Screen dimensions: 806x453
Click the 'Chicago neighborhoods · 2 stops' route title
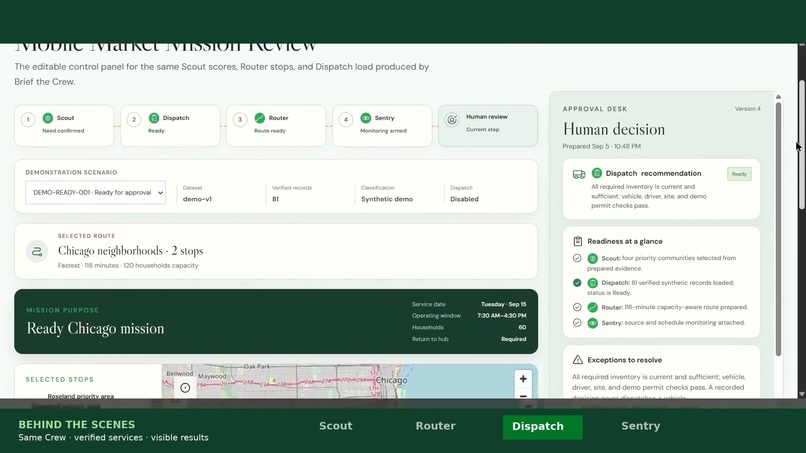coord(131,250)
